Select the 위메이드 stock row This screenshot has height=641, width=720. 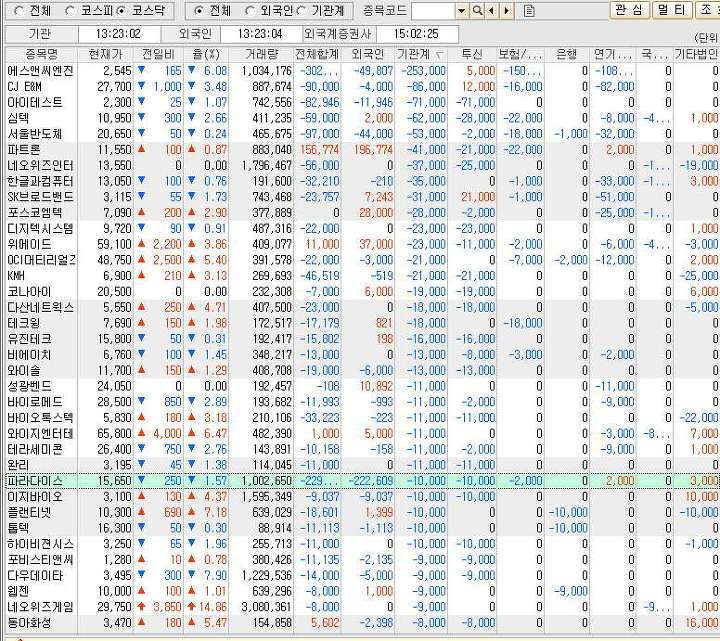point(362,244)
